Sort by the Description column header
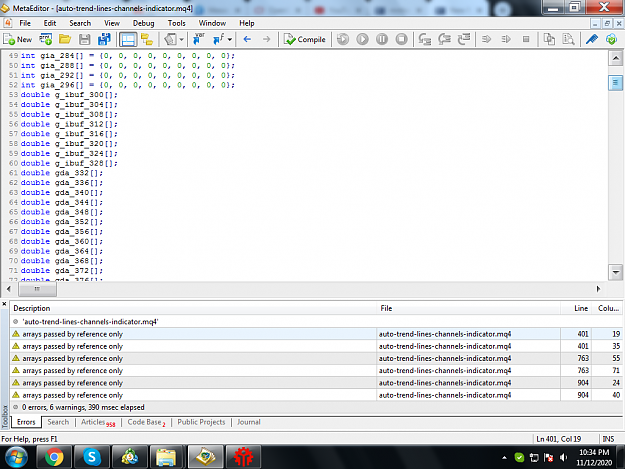Image resolution: width=625 pixels, height=469 pixels. [193, 308]
